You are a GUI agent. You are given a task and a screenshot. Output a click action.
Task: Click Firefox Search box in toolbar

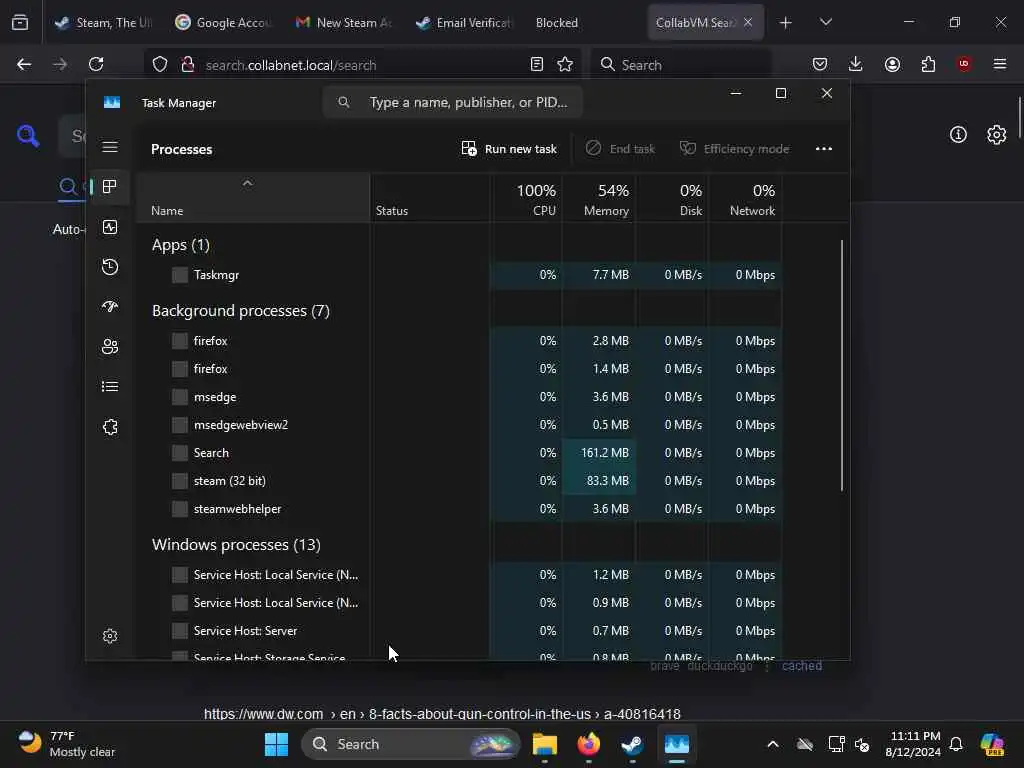pyautogui.click(x=681, y=64)
